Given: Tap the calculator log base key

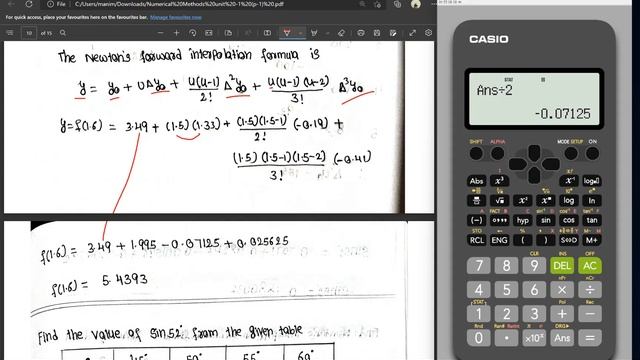Looking at the screenshot, I should click(x=591, y=181).
